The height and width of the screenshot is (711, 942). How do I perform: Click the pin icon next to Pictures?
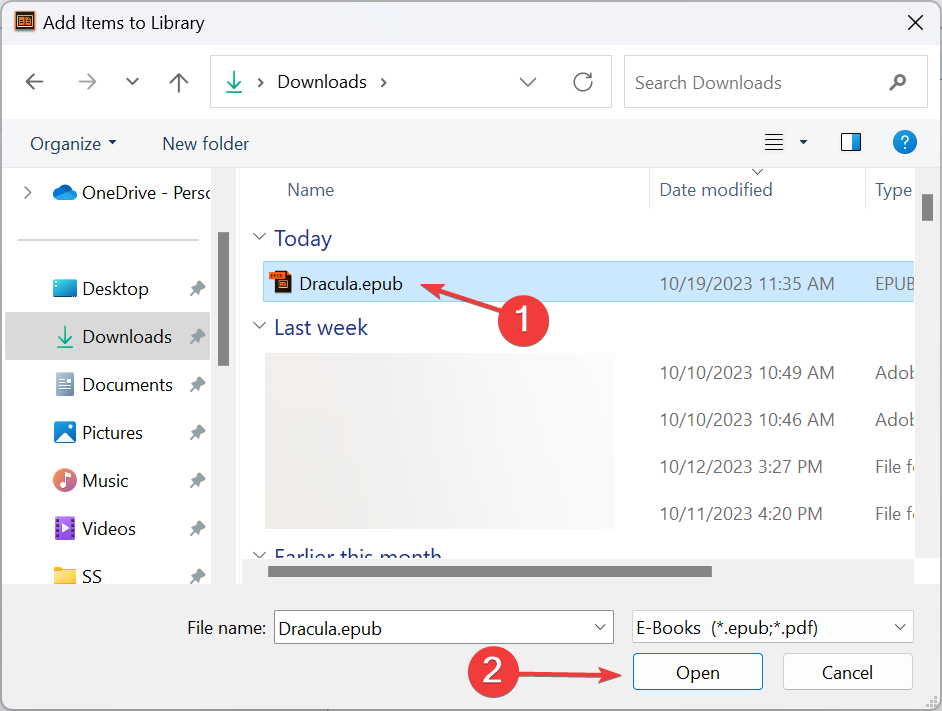point(197,433)
